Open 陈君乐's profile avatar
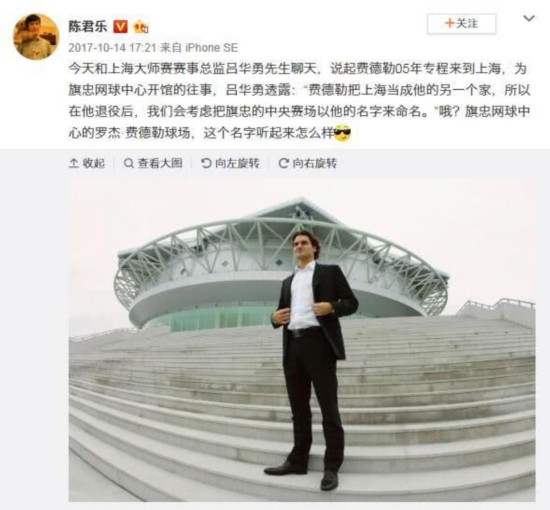 (36, 36)
